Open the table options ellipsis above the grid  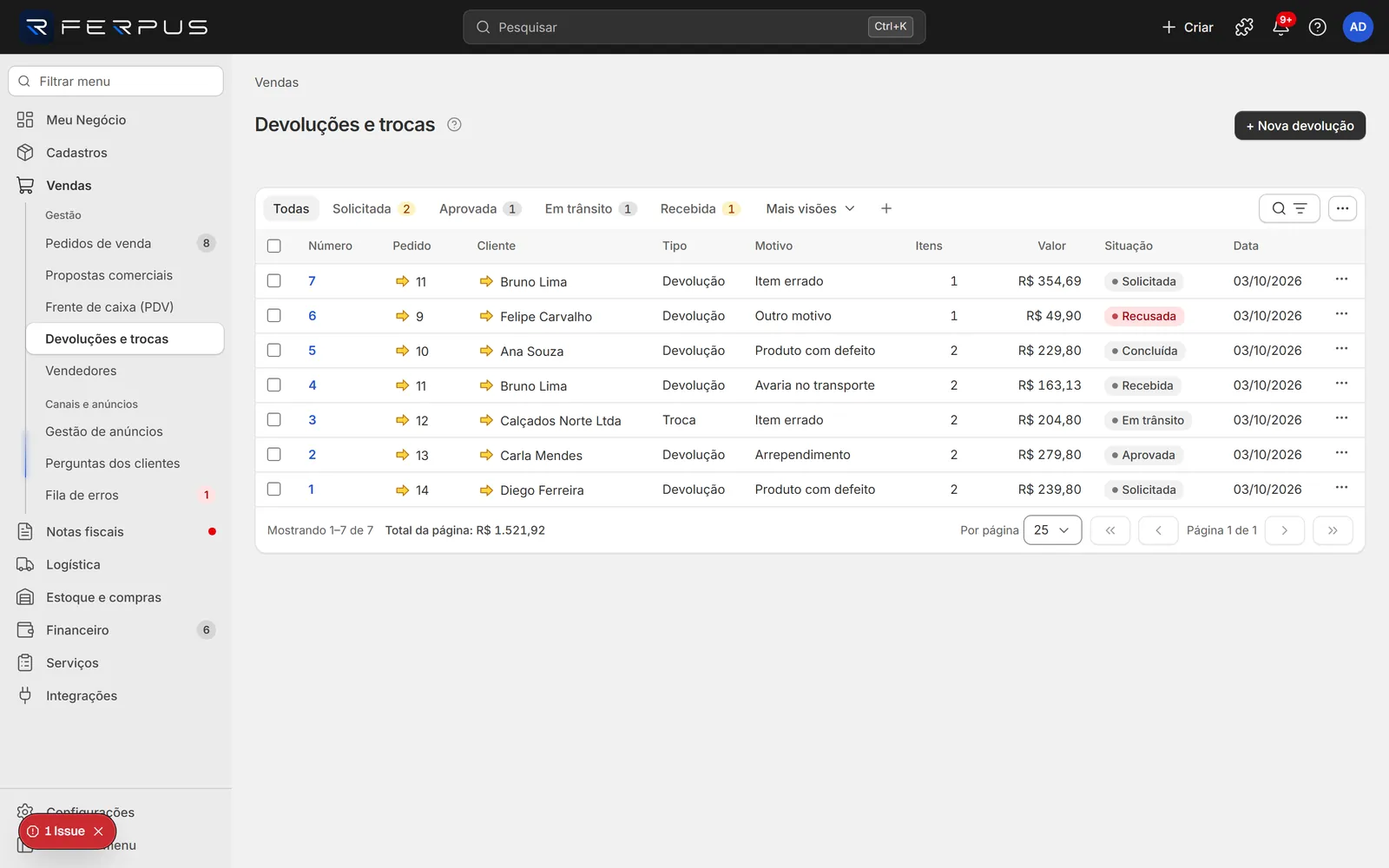click(x=1342, y=208)
